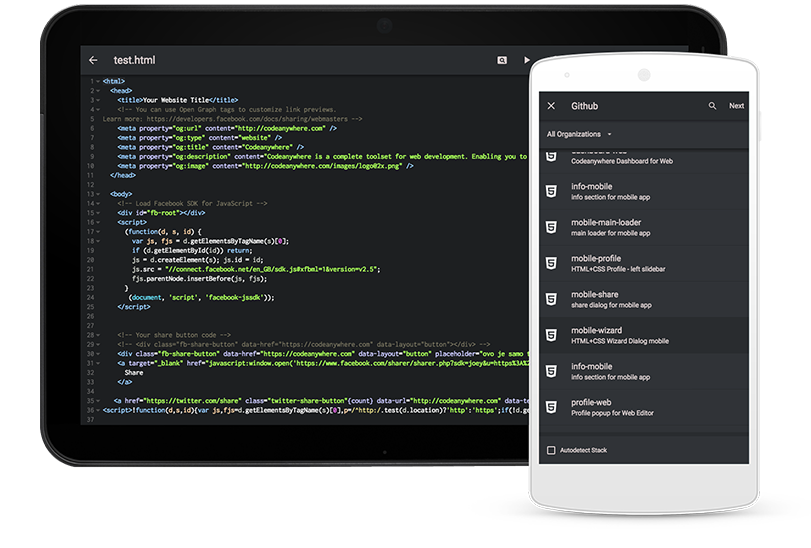Screen dimensions: 811x548
Task: Tap the 'main loader for mobile app' description
Action: [610, 233]
